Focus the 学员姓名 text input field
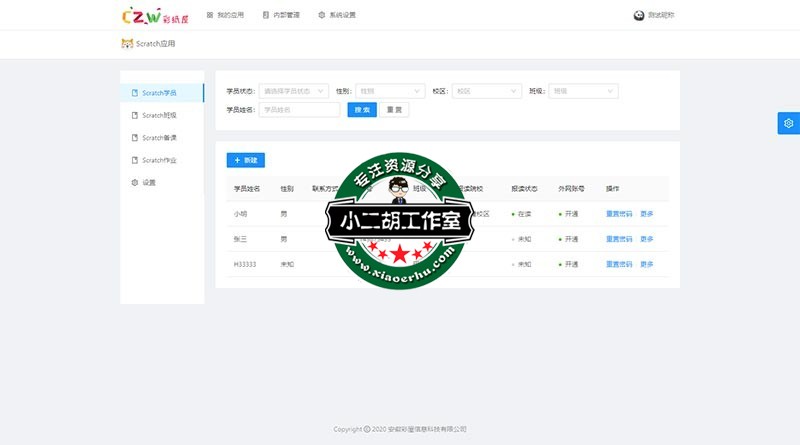This screenshot has height=445, width=800. click(299, 110)
